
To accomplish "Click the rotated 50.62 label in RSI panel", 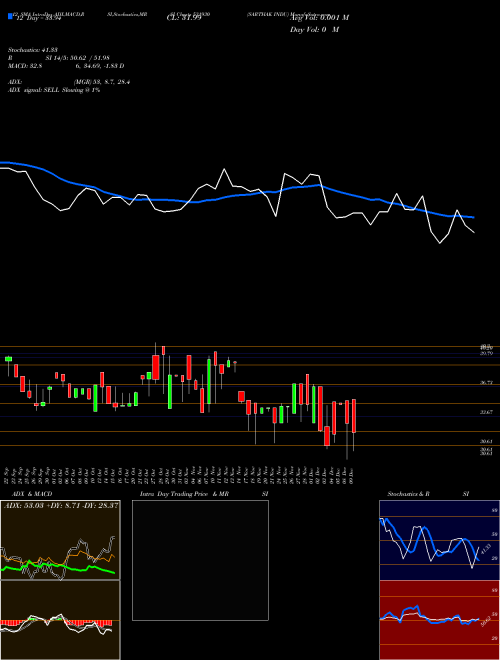I will point(486,621).
